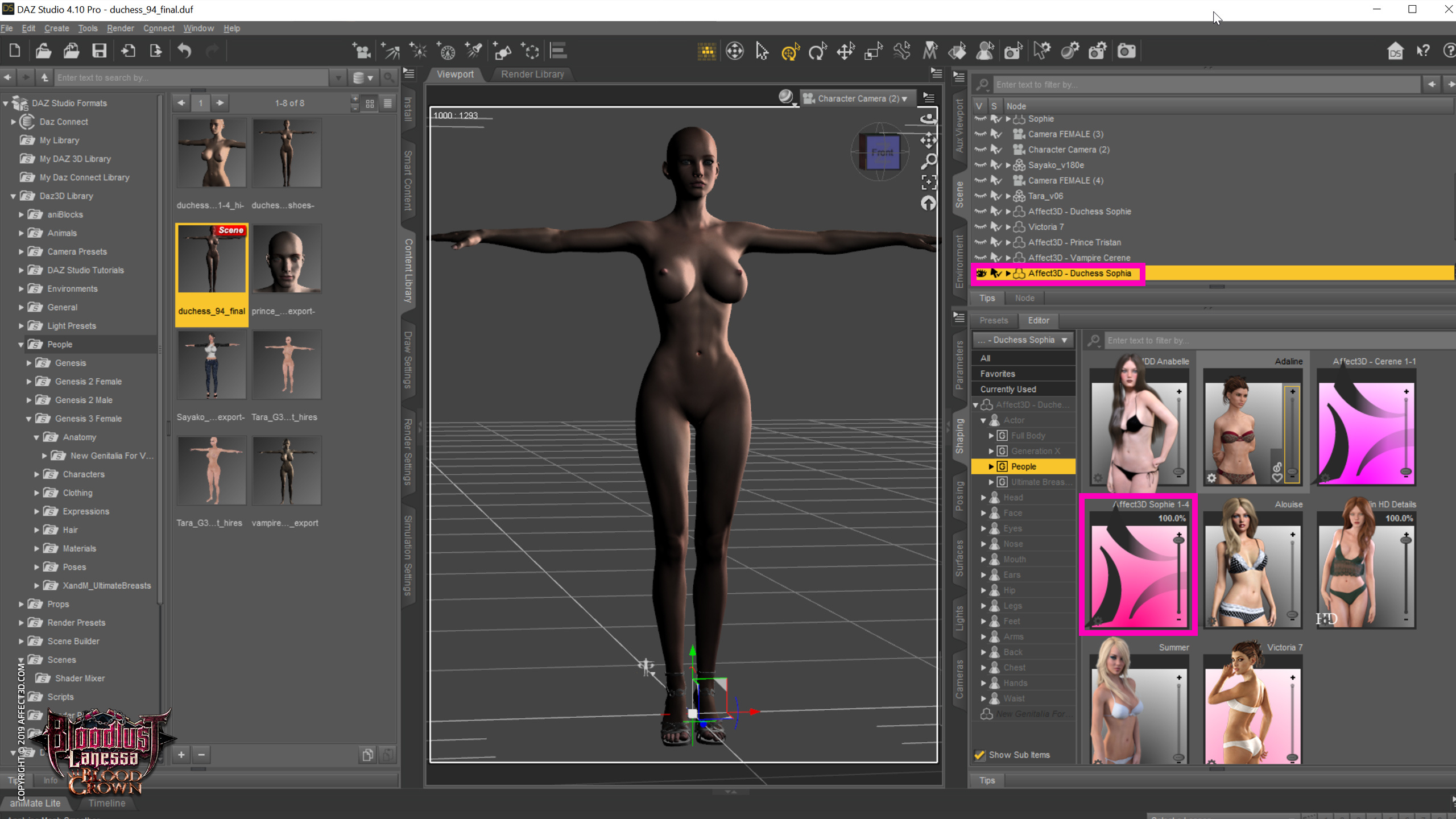Toggle visibility of Affect3D - Prince Tristan

pos(981,242)
